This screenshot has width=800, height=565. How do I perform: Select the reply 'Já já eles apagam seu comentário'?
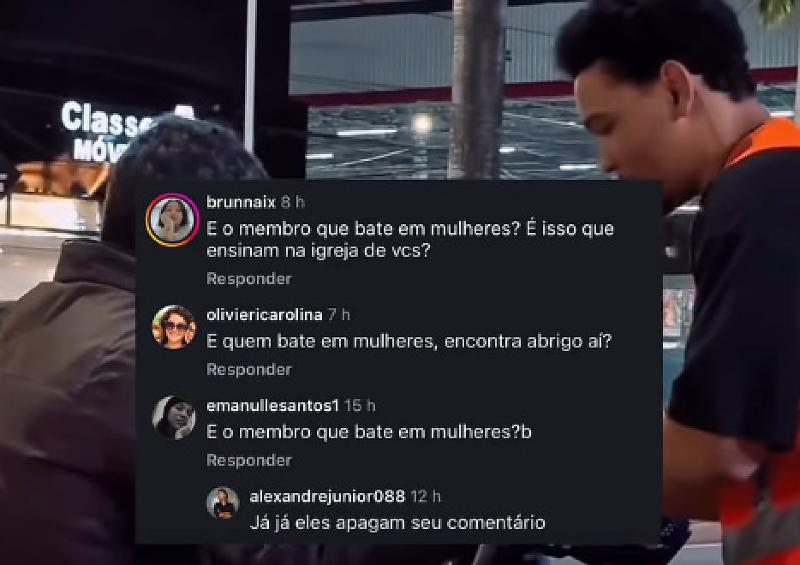pos(397,523)
